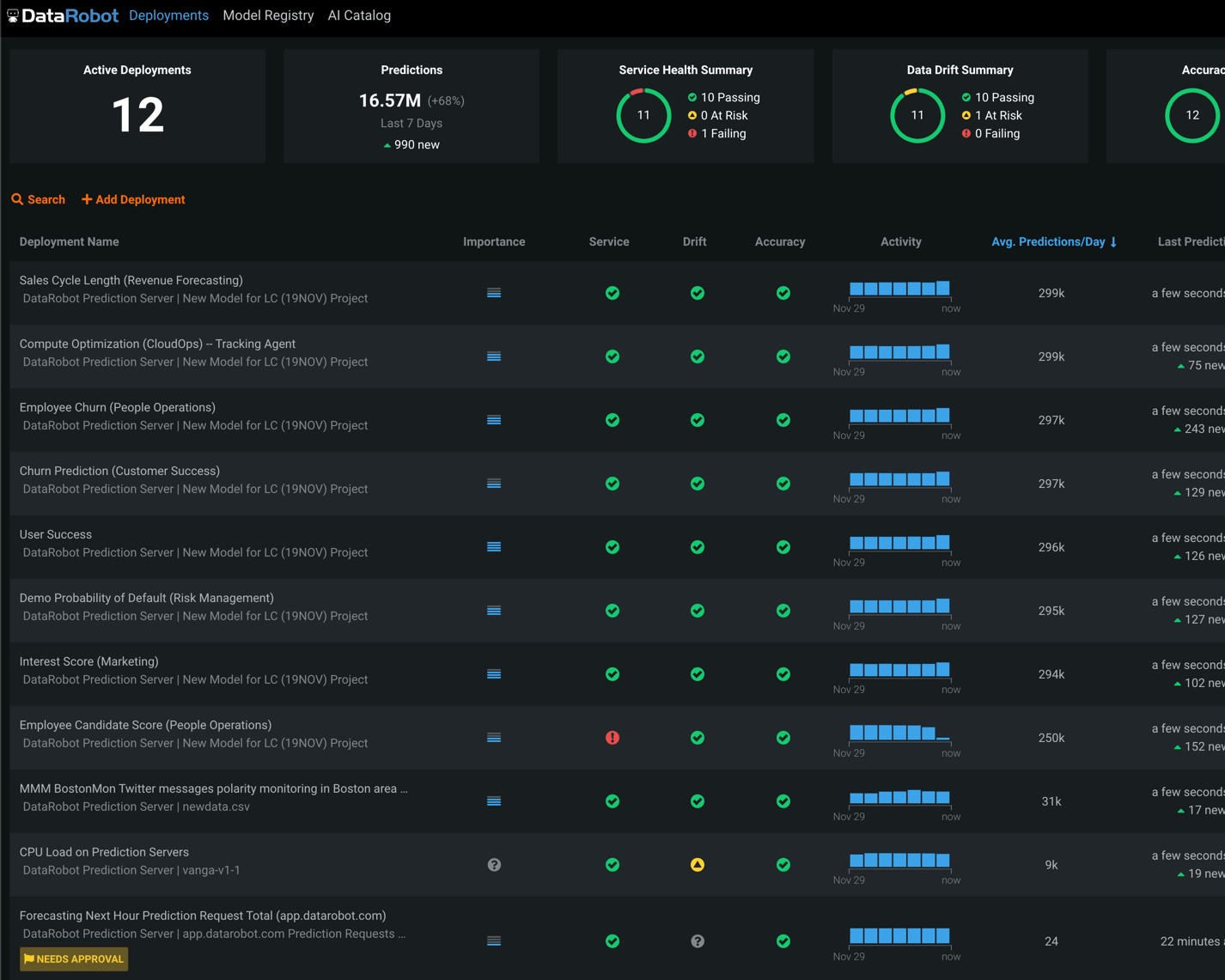Image resolution: width=1225 pixels, height=980 pixels.
Task: Click the red failing Service icon for Employee Candidate Score
Action: [612, 737]
